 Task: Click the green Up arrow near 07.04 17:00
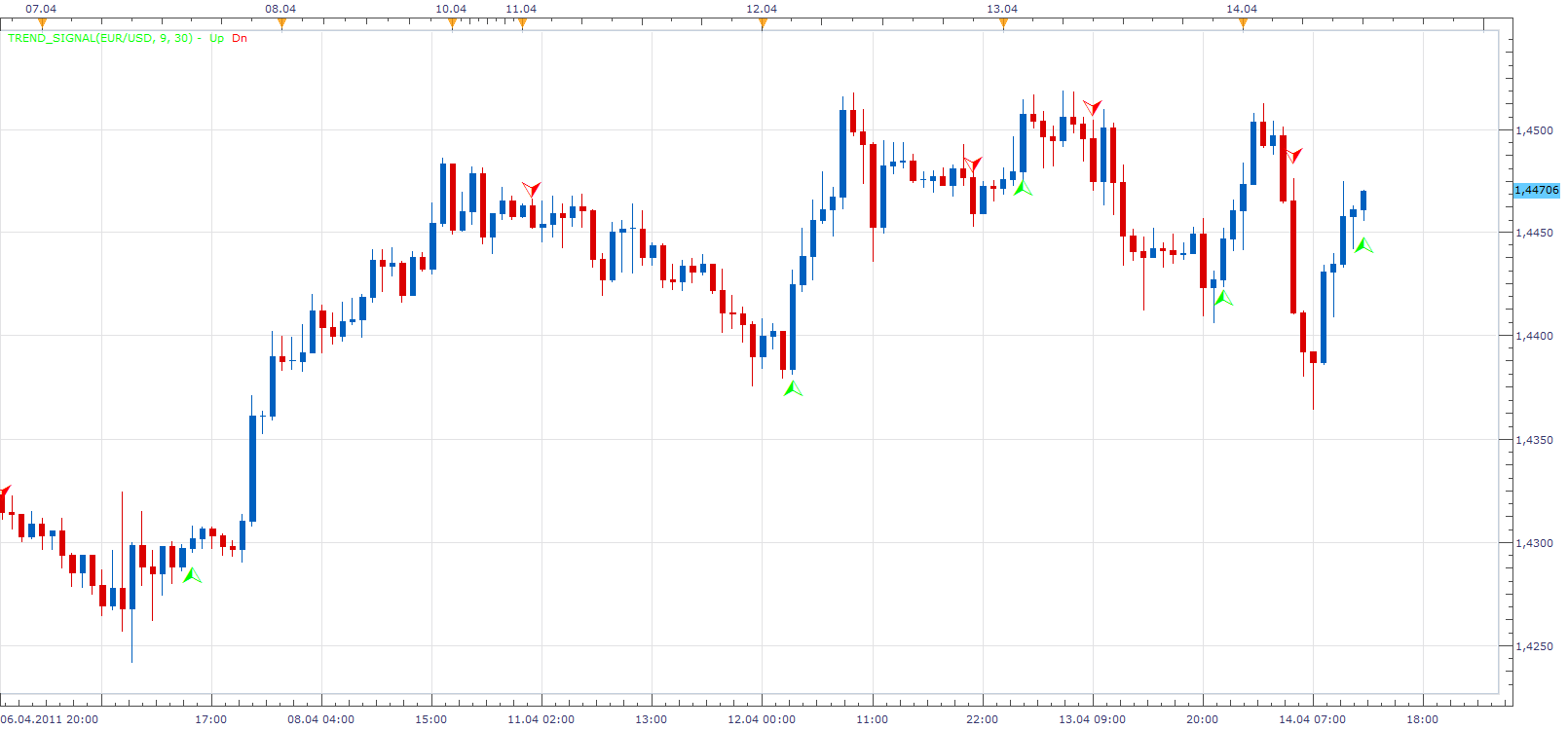pos(192,575)
